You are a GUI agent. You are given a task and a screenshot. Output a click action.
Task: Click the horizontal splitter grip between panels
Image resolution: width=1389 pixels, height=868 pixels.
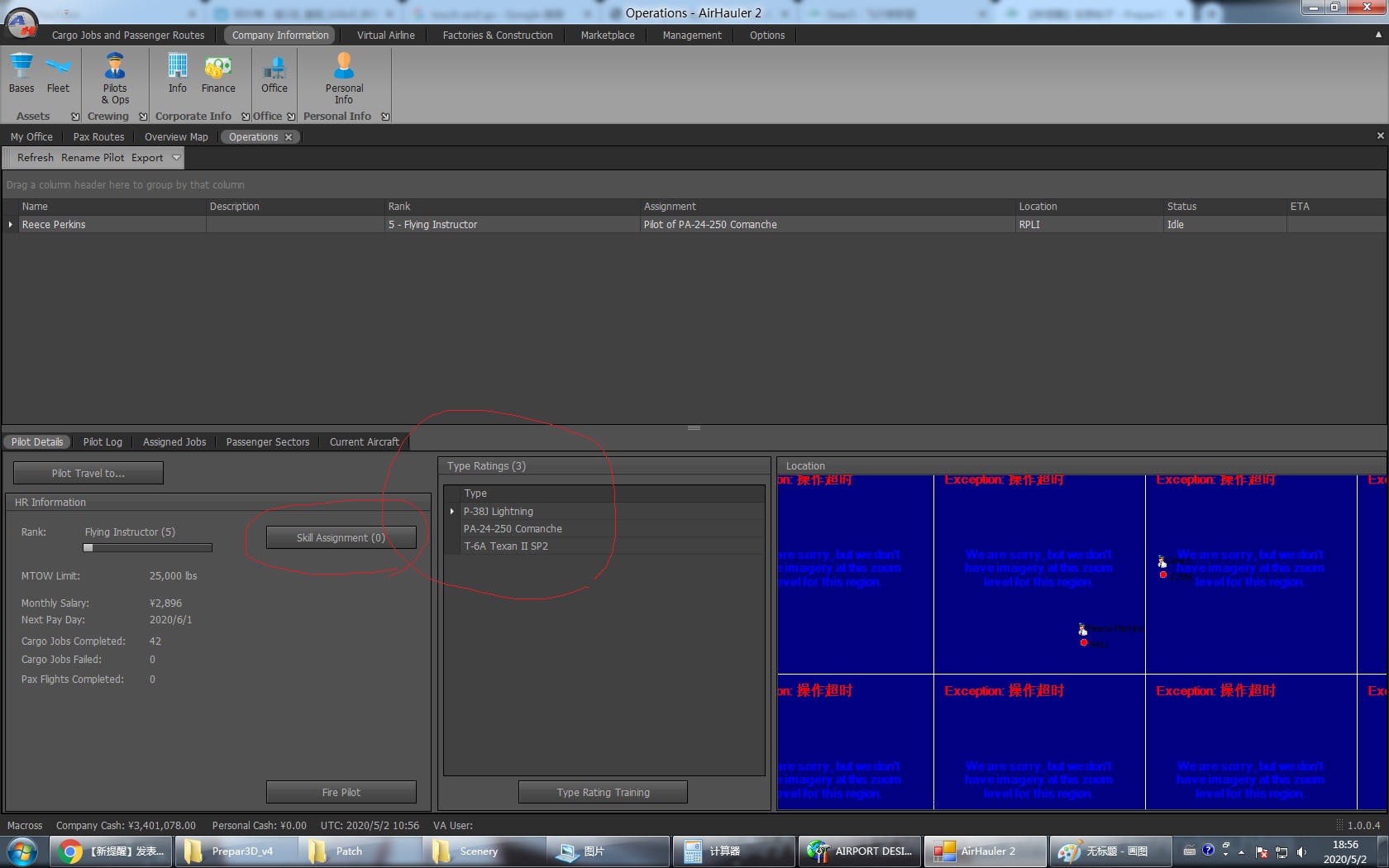coord(694,428)
